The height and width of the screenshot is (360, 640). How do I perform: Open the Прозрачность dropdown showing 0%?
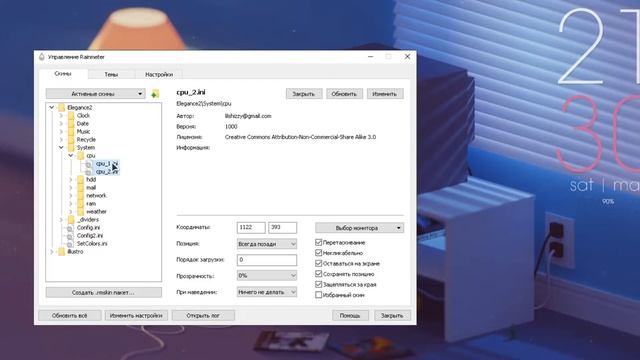[267, 276]
